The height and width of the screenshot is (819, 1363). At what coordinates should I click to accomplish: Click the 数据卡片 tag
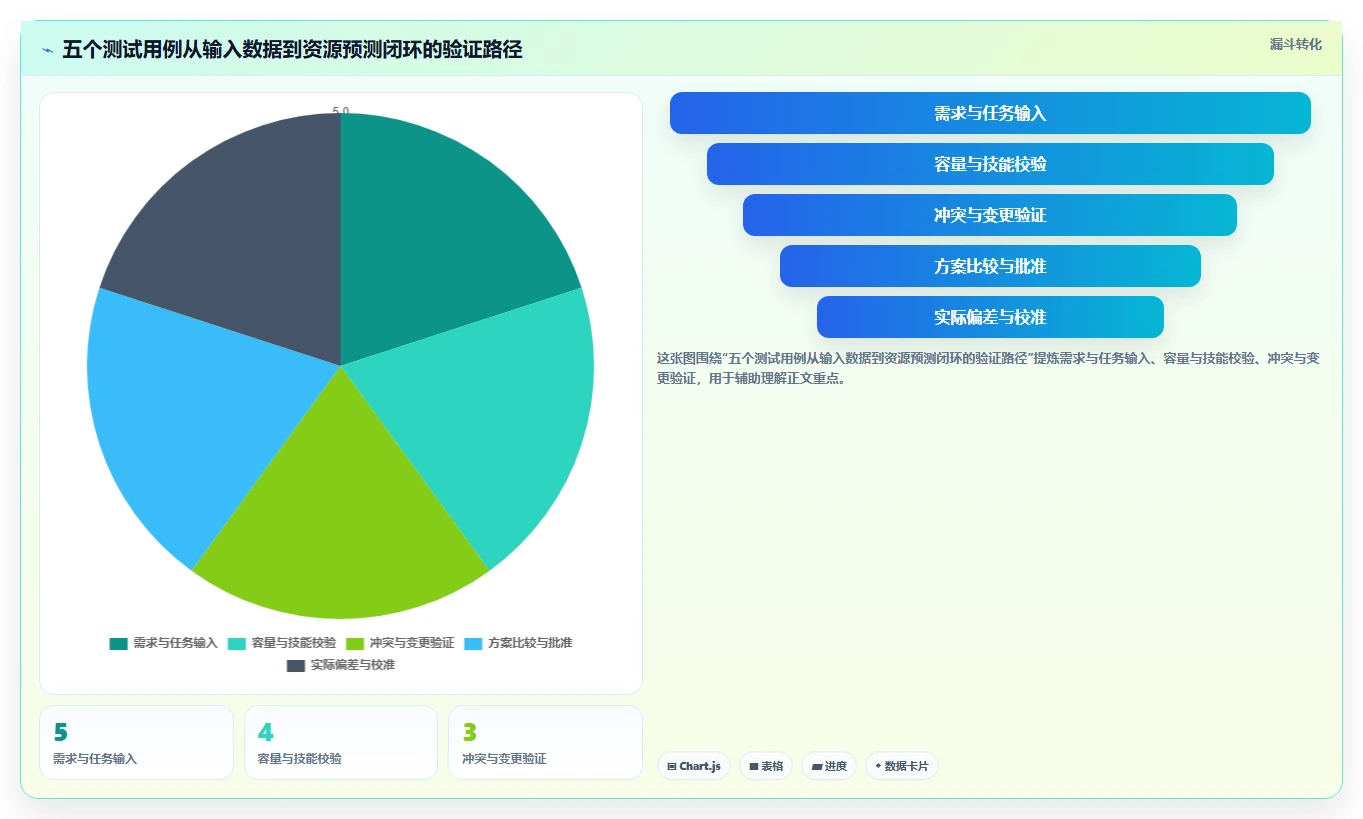902,766
